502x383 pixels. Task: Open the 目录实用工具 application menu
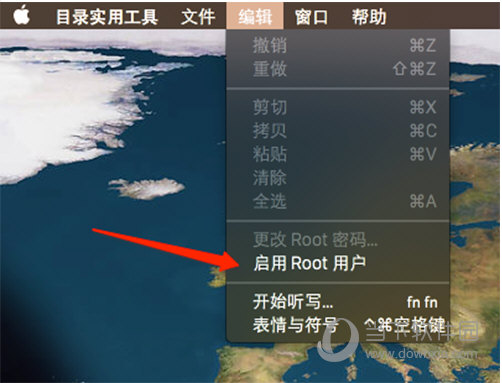(107, 17)
